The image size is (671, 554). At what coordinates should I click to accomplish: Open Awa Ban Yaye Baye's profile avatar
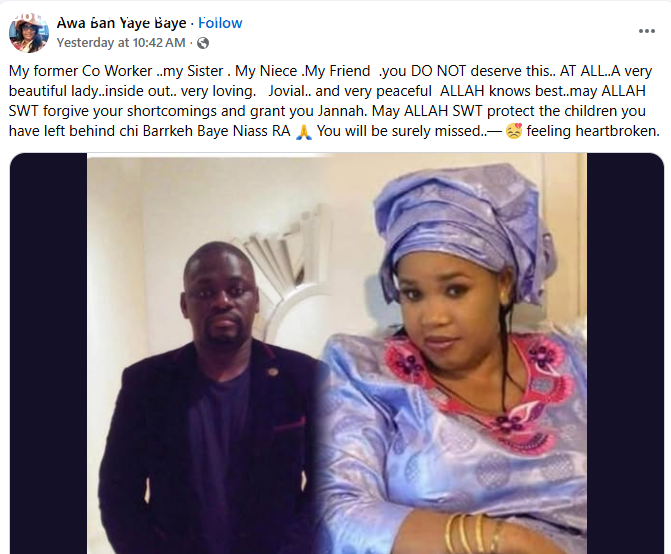point(29,33)
